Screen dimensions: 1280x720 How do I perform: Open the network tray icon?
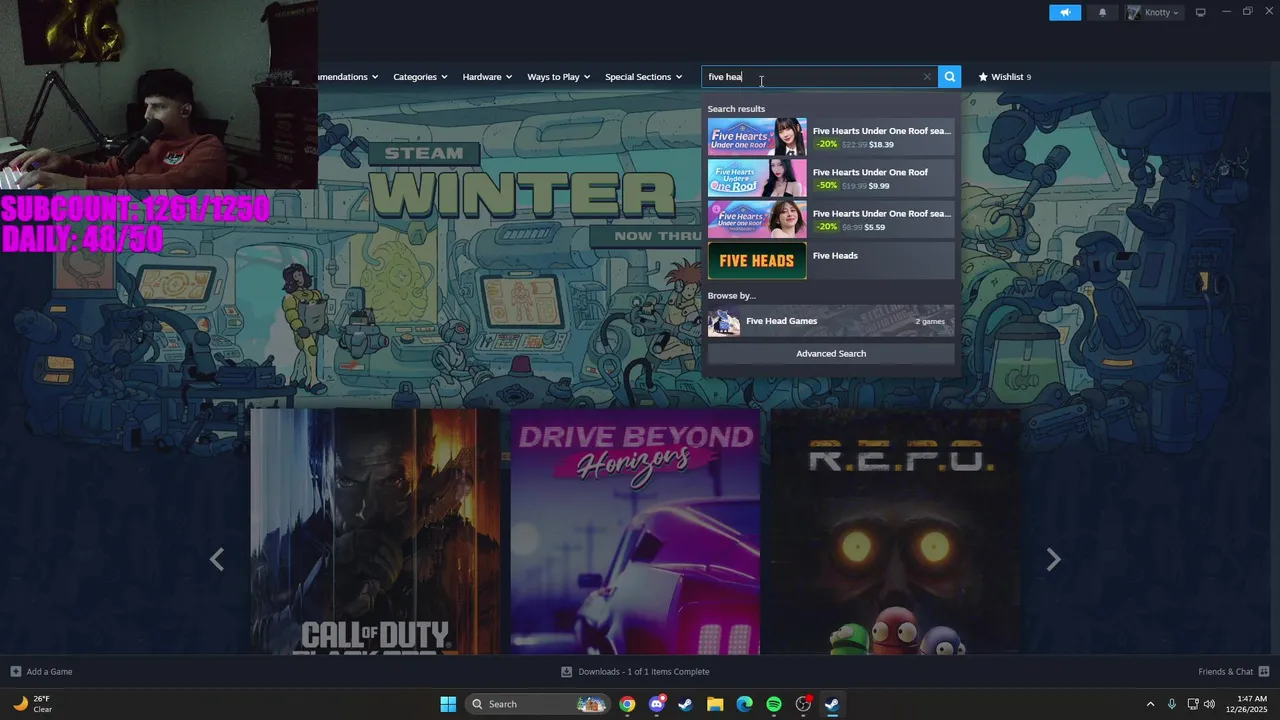1193,704
